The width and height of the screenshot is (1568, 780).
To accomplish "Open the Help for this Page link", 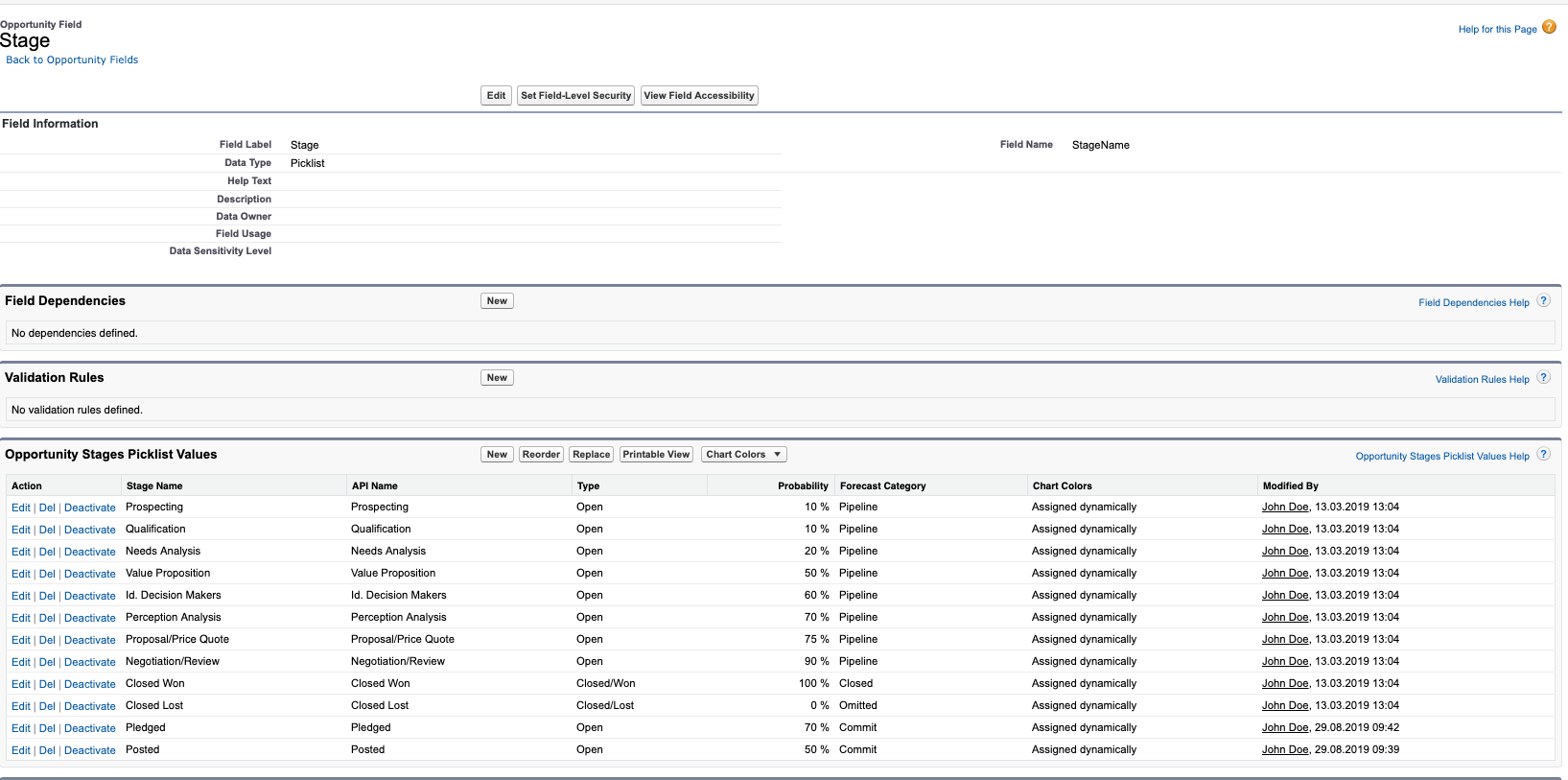I will coord(1497,30).
